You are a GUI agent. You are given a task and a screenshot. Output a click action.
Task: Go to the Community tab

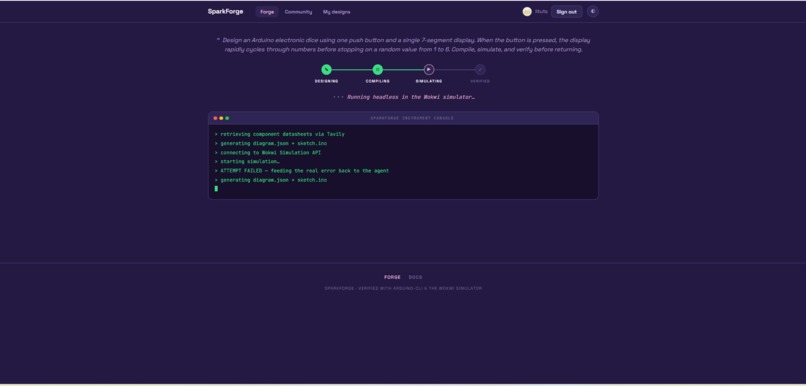coord(298,12)
